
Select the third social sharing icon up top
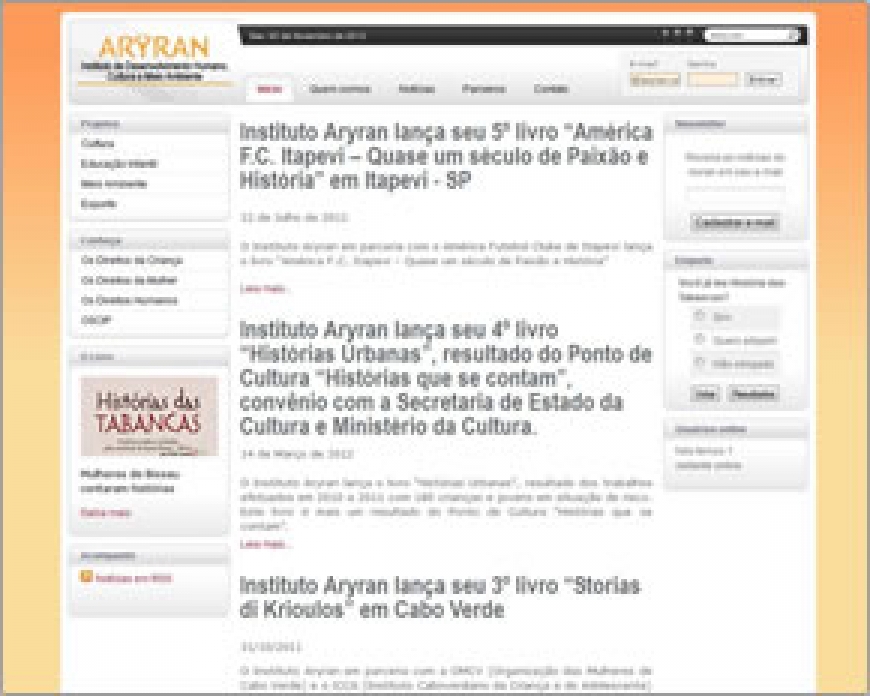(678, 33)
